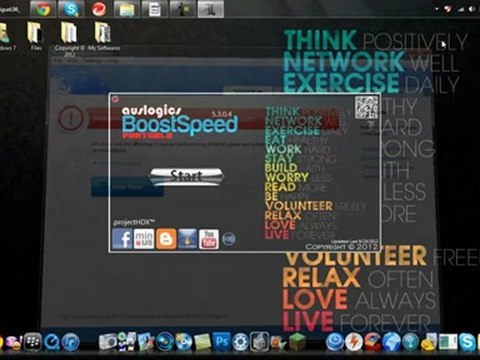Image resolution: width=480 pixels, height=360 pixels.
Task: Open the CCleaner icon in the dock
Action: click(372, 341)
